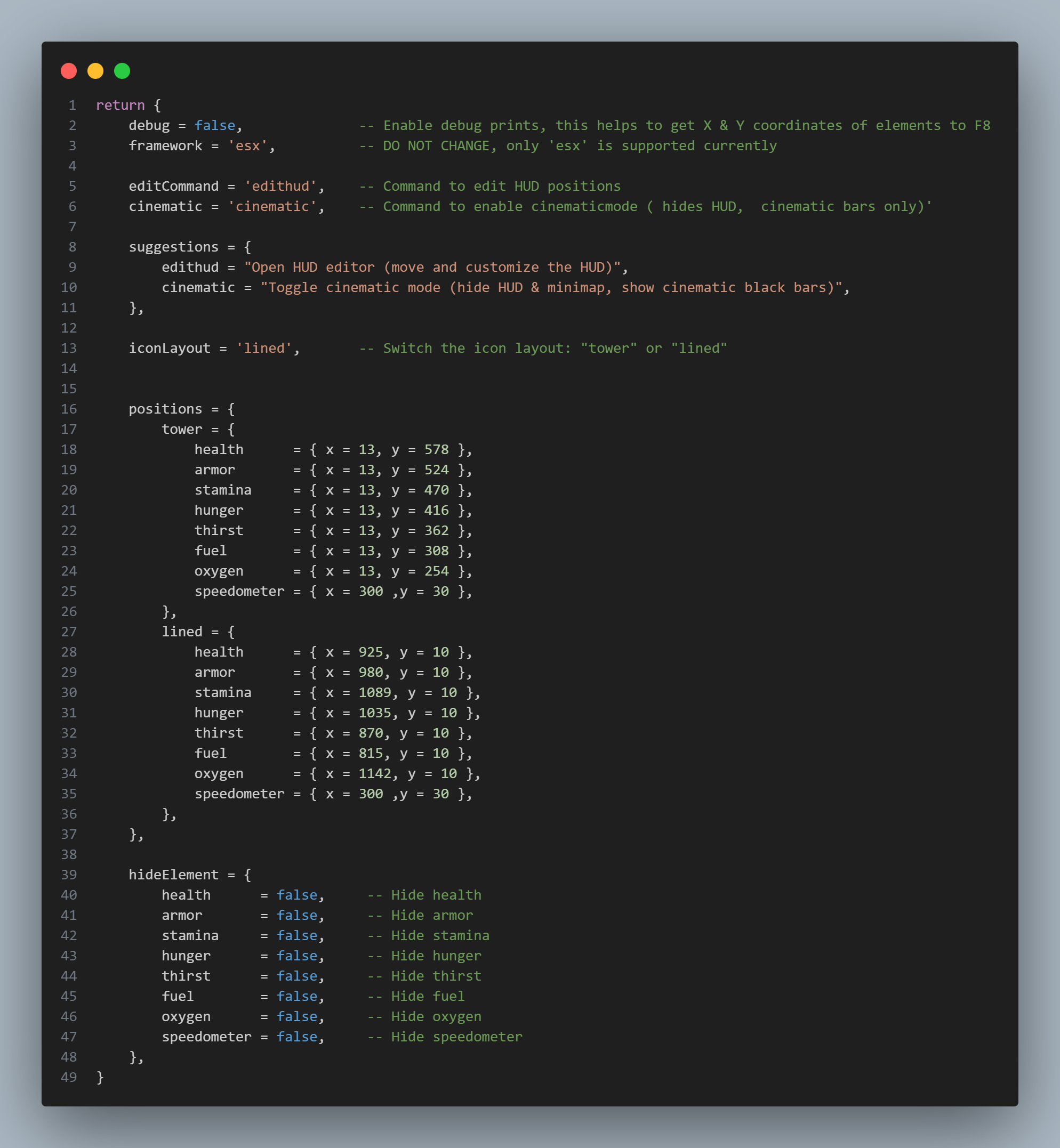This screenshot has width=1060, height=1148.
Task: Click the 'edithud' editCommand string
Action: pos(280,187)
